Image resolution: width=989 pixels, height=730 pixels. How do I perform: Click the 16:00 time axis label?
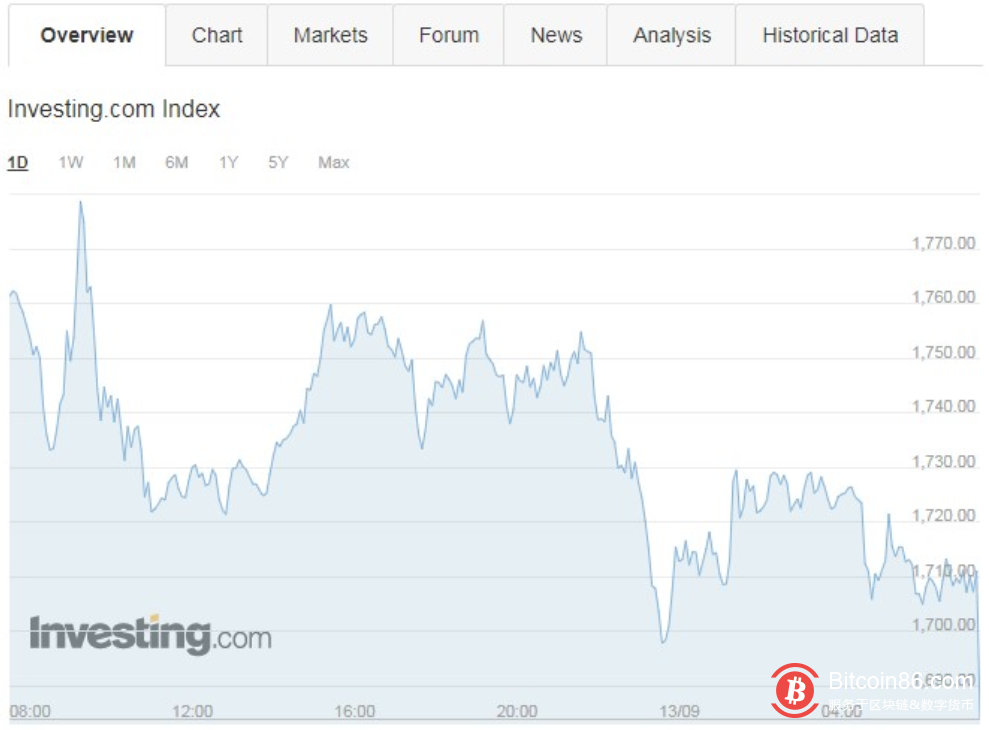tap(354, 712)
